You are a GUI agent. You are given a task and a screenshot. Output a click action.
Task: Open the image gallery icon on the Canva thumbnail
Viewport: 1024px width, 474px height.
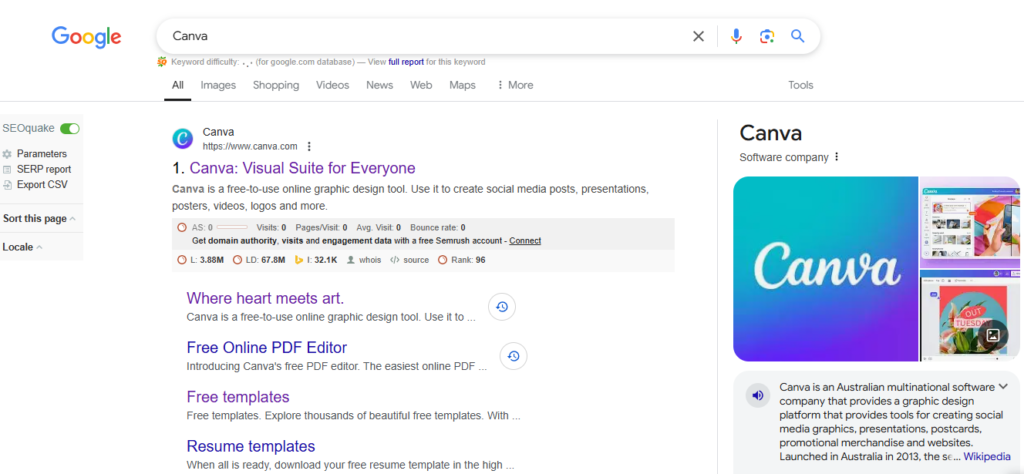click(993, 336)
